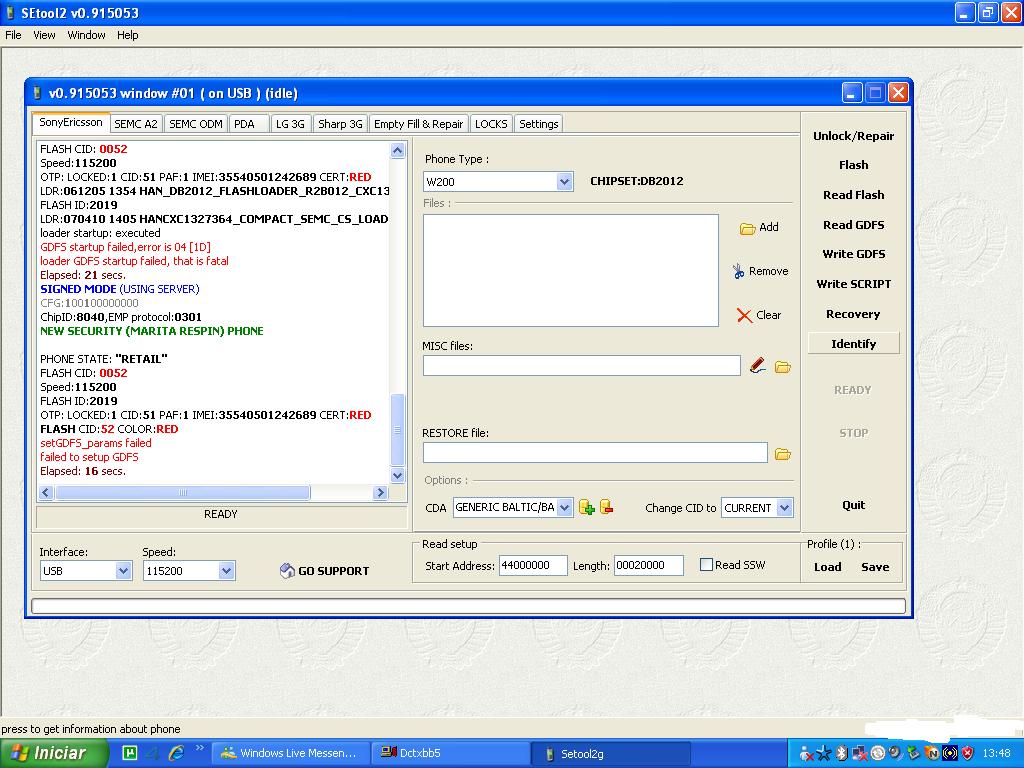Click the Identify button
This screenshot has width=1024, height=768.
tap(853, 344)
